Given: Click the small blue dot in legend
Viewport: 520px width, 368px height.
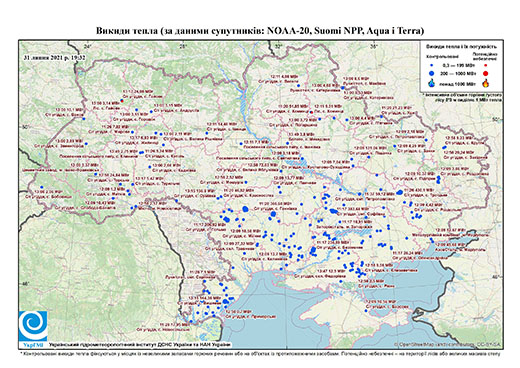Looking at the screenshot, I should click(432, 65).
